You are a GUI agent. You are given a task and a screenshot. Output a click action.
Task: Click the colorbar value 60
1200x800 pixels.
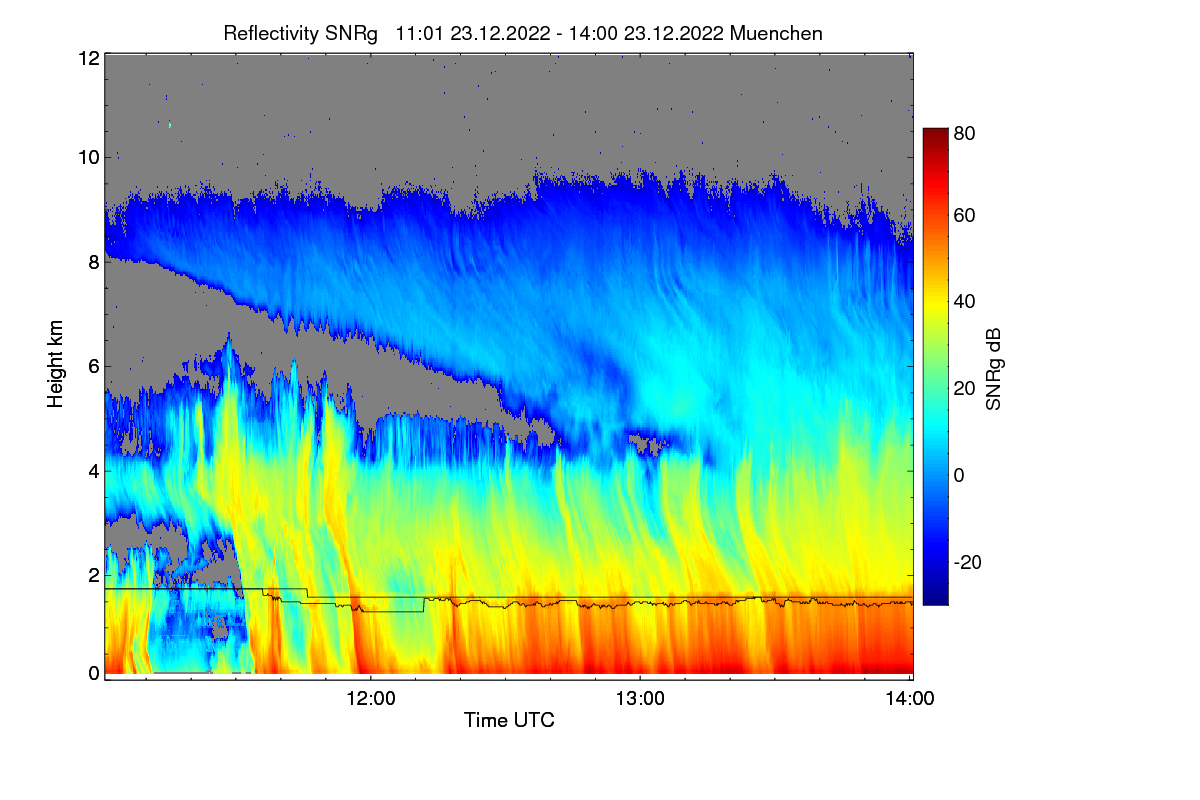click(965, 215)
